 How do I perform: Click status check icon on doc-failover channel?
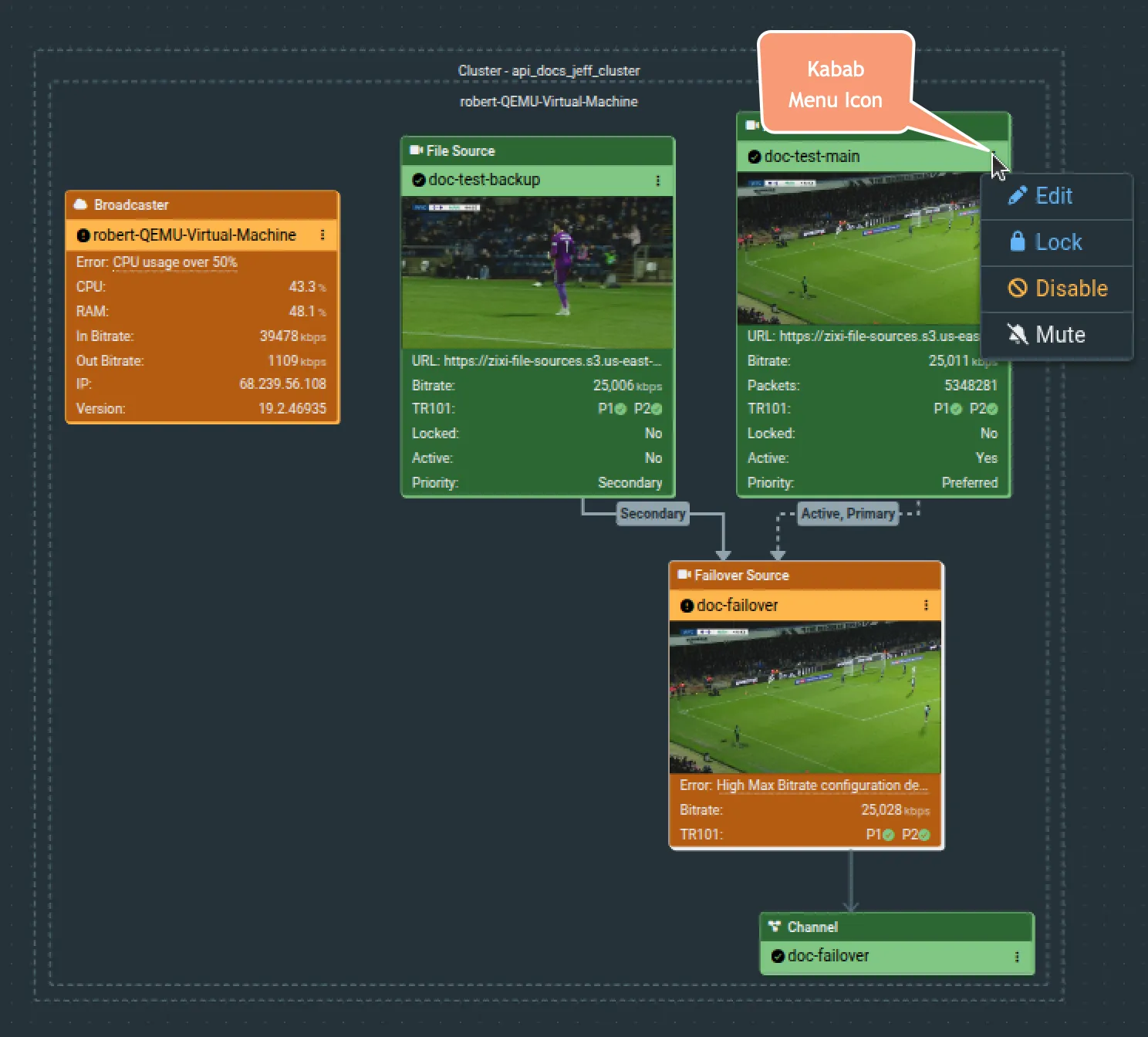(x=778, y=956)
